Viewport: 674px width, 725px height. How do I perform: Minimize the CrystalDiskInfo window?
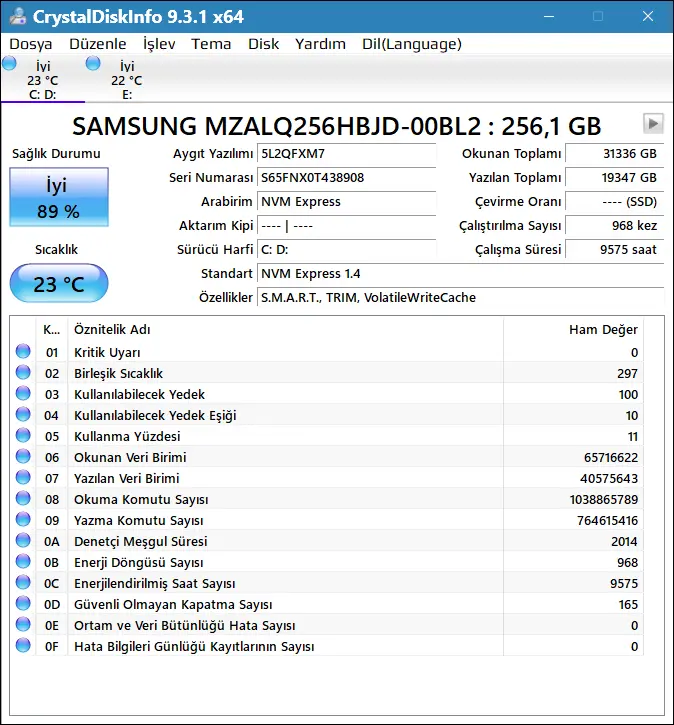(549, 17)
